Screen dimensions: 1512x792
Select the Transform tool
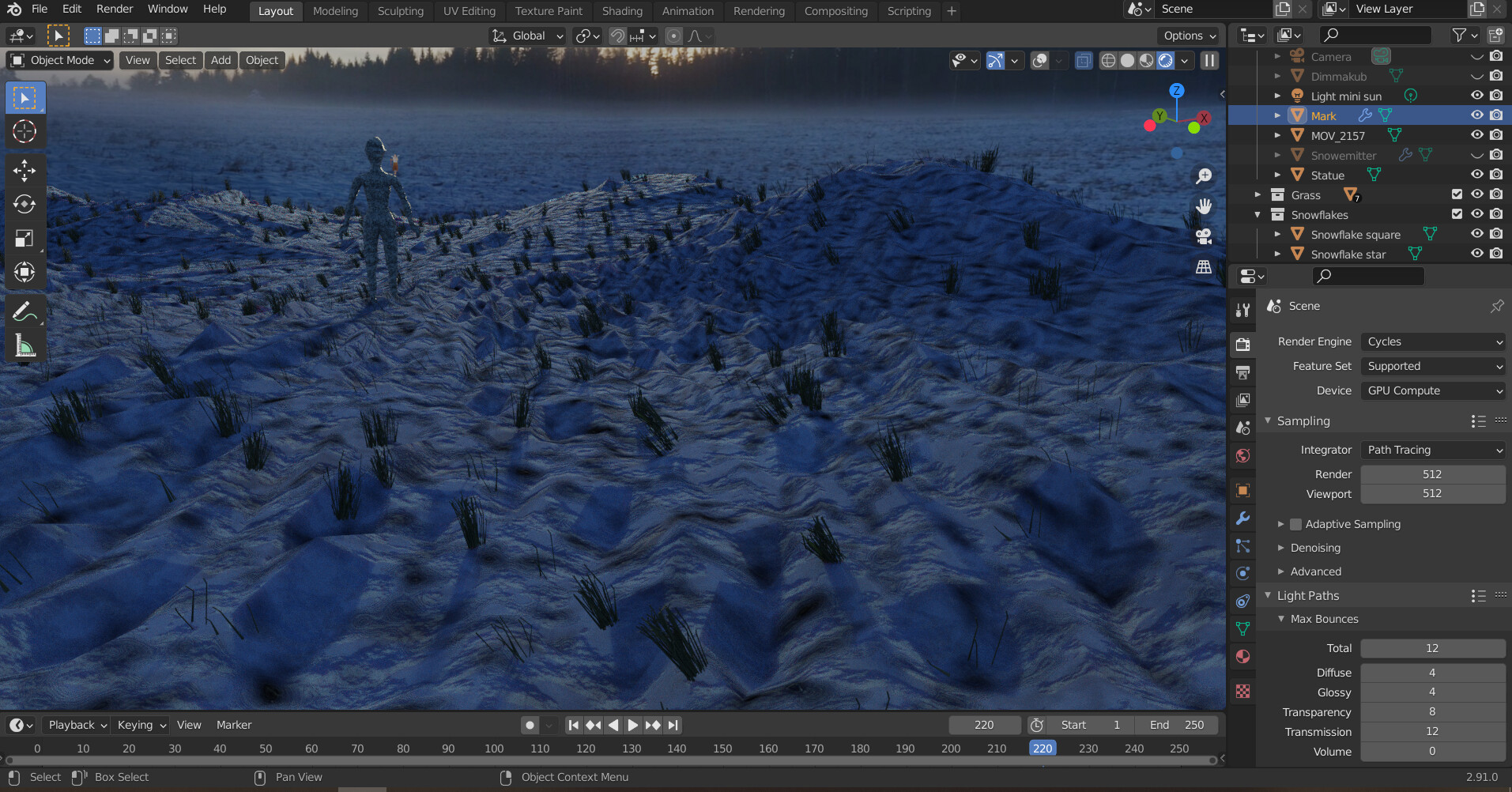pos(25,272)
